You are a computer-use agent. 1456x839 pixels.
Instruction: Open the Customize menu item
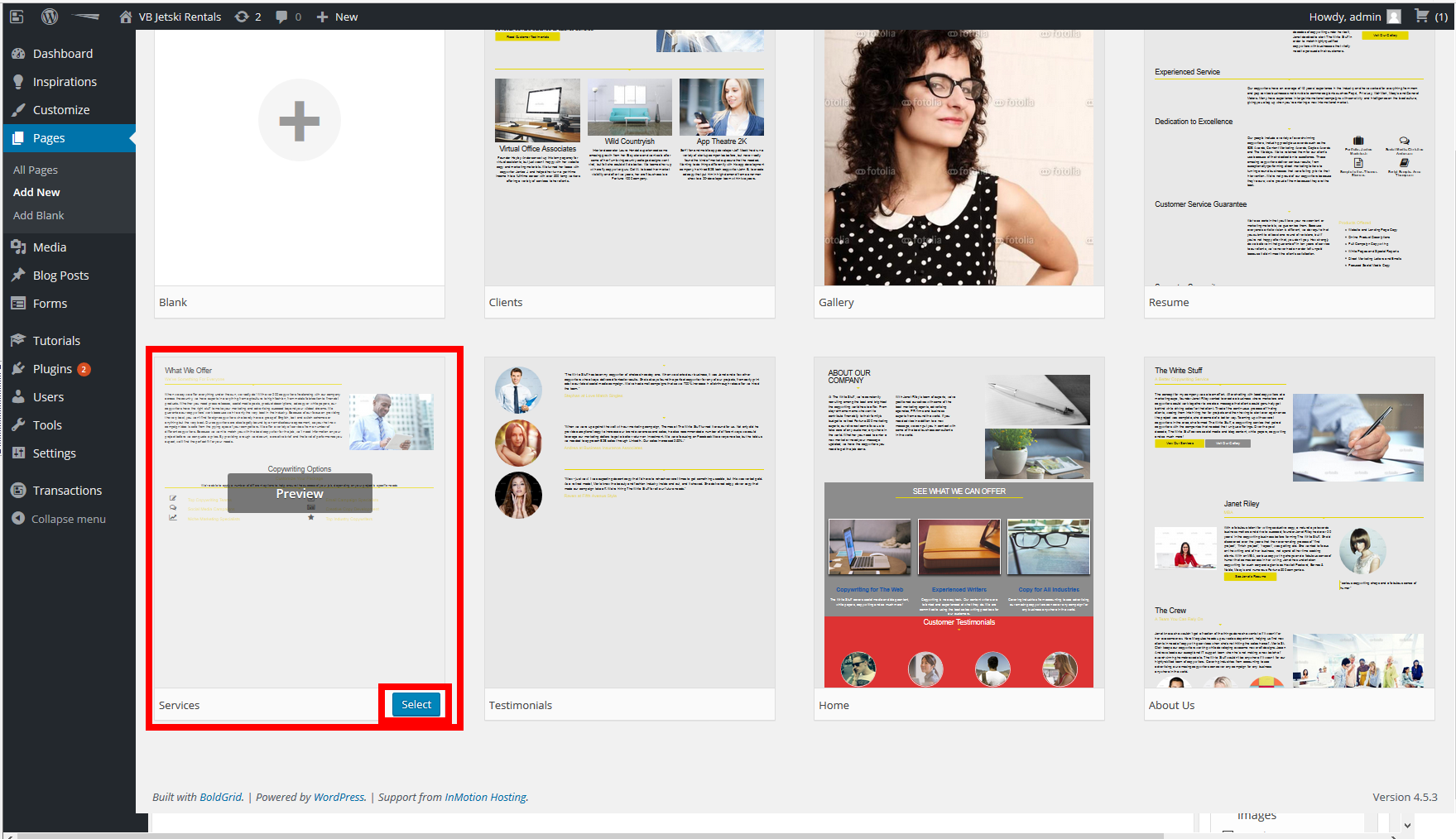coord(61,110)
